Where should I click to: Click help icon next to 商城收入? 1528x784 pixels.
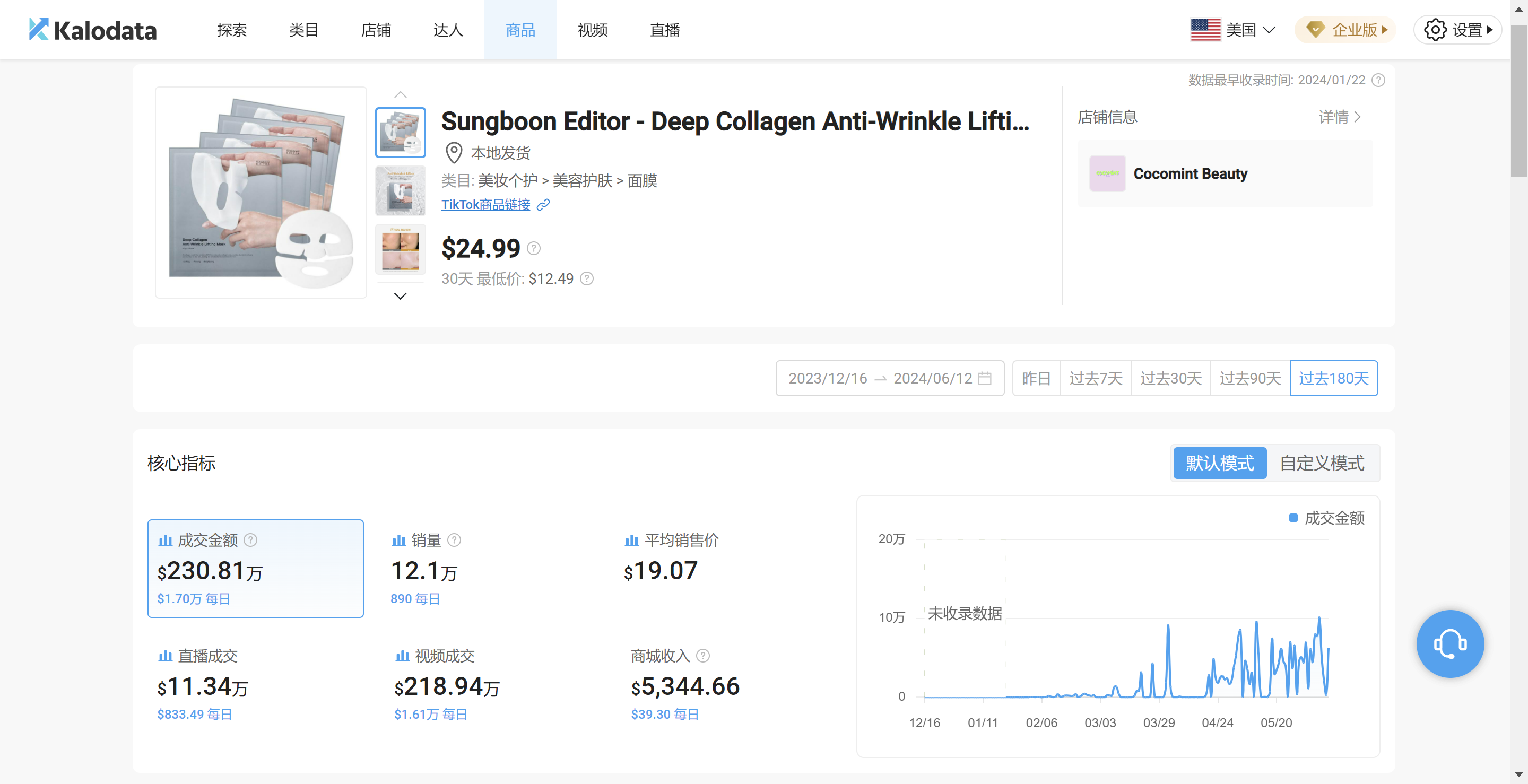click(703, 655)
